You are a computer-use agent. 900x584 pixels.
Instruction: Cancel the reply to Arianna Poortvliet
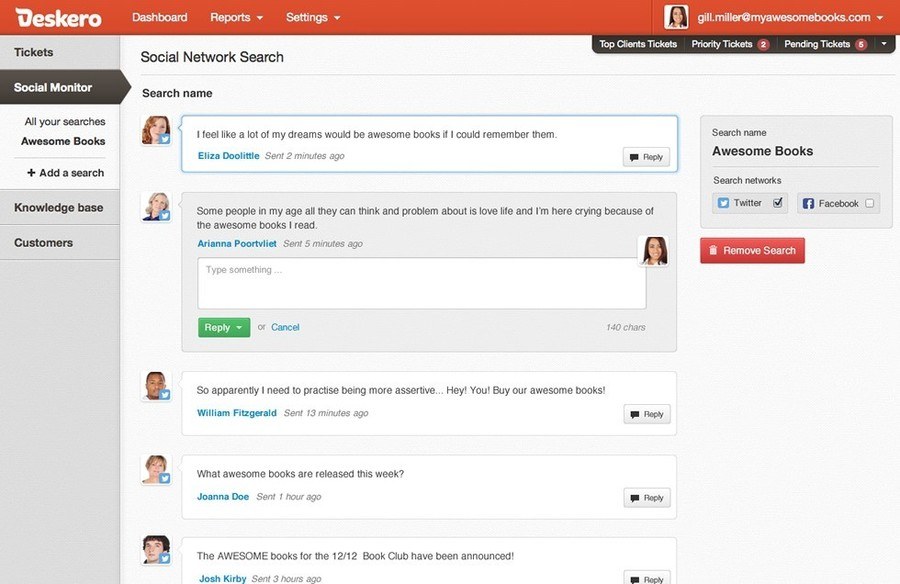click(285, 327)
